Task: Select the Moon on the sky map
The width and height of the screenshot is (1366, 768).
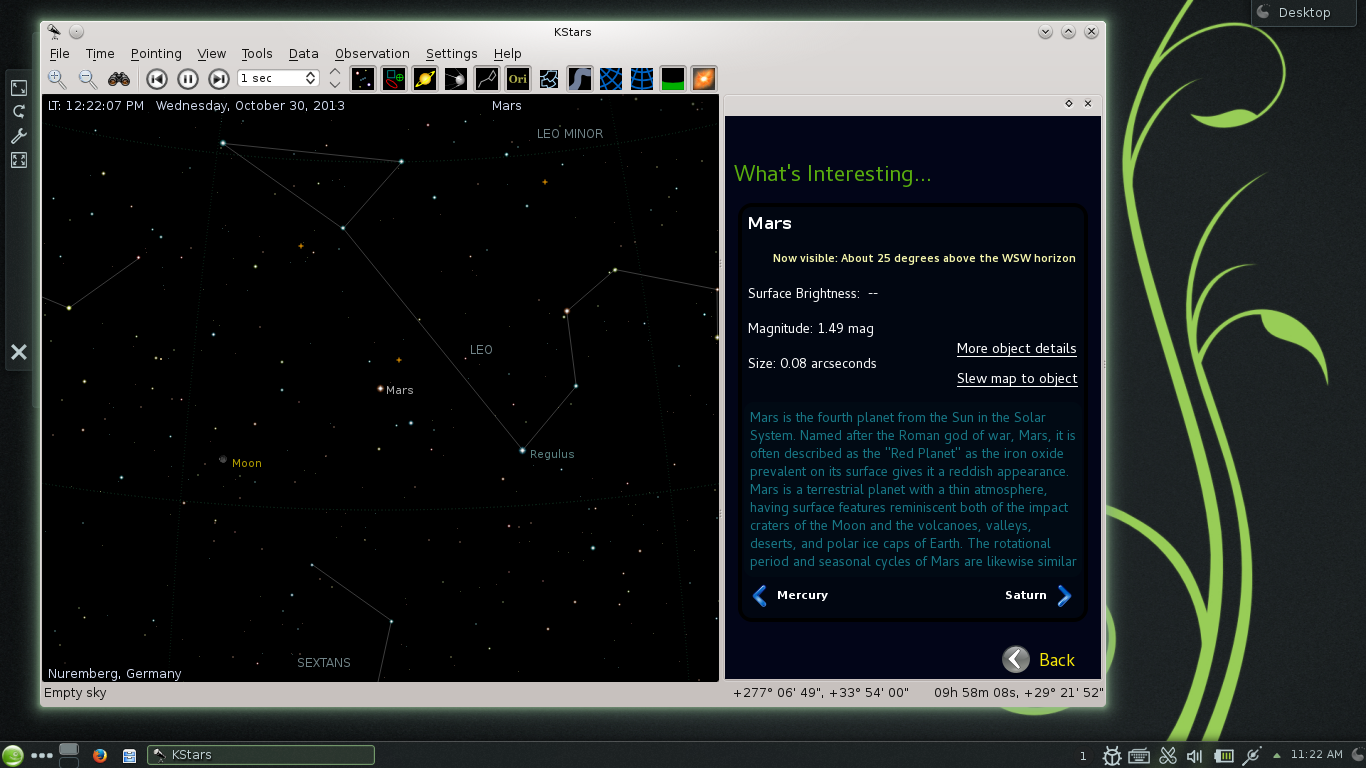Action: (223, 460)
